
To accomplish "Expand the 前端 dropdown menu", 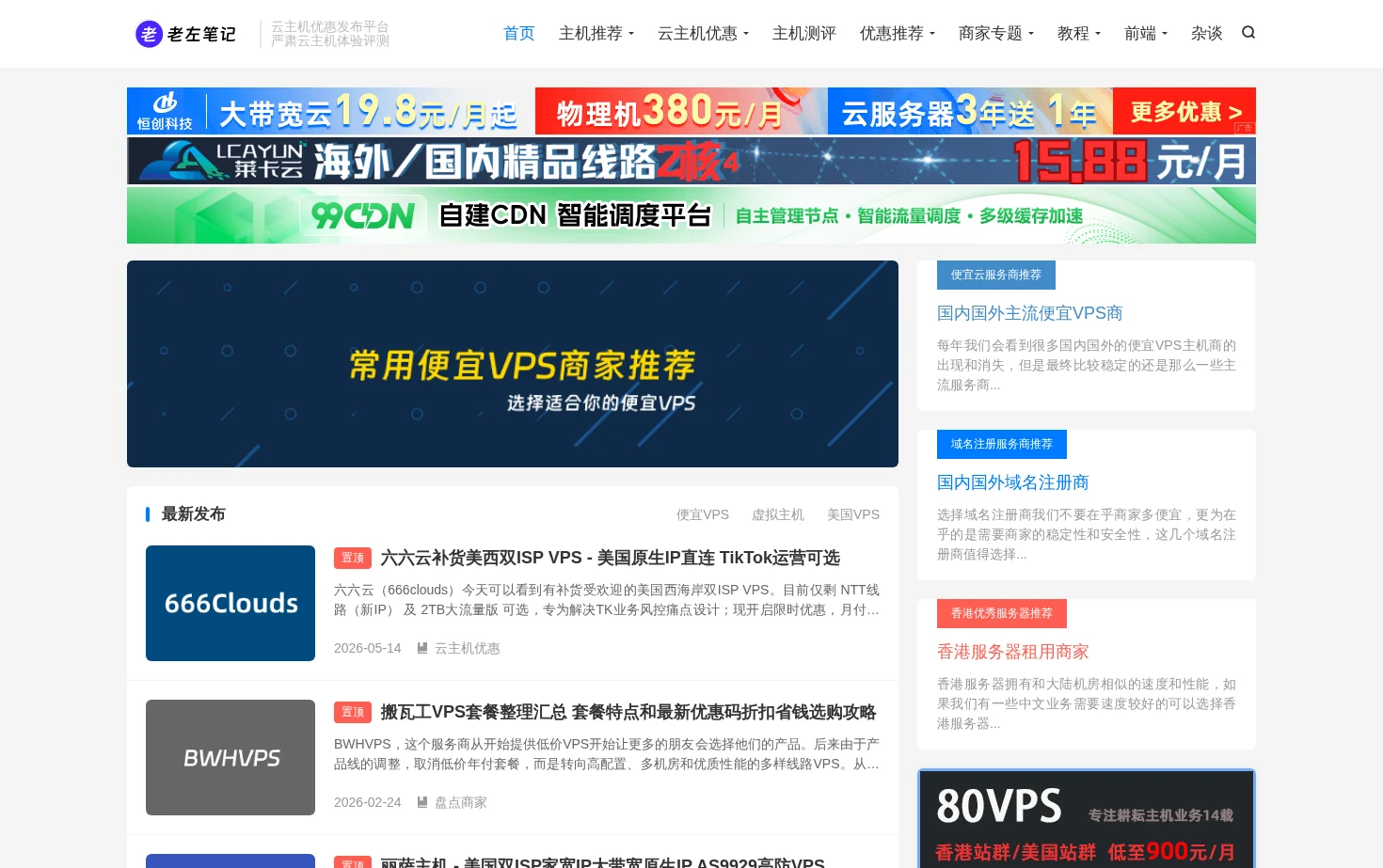I will coord(1146,34).
